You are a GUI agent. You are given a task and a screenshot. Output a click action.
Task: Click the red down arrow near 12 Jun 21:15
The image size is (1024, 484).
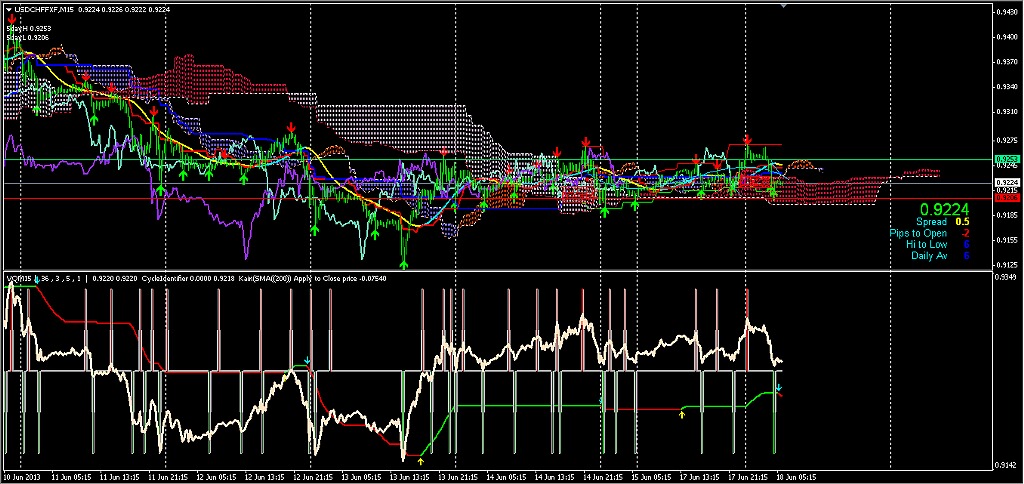[290, 128]
